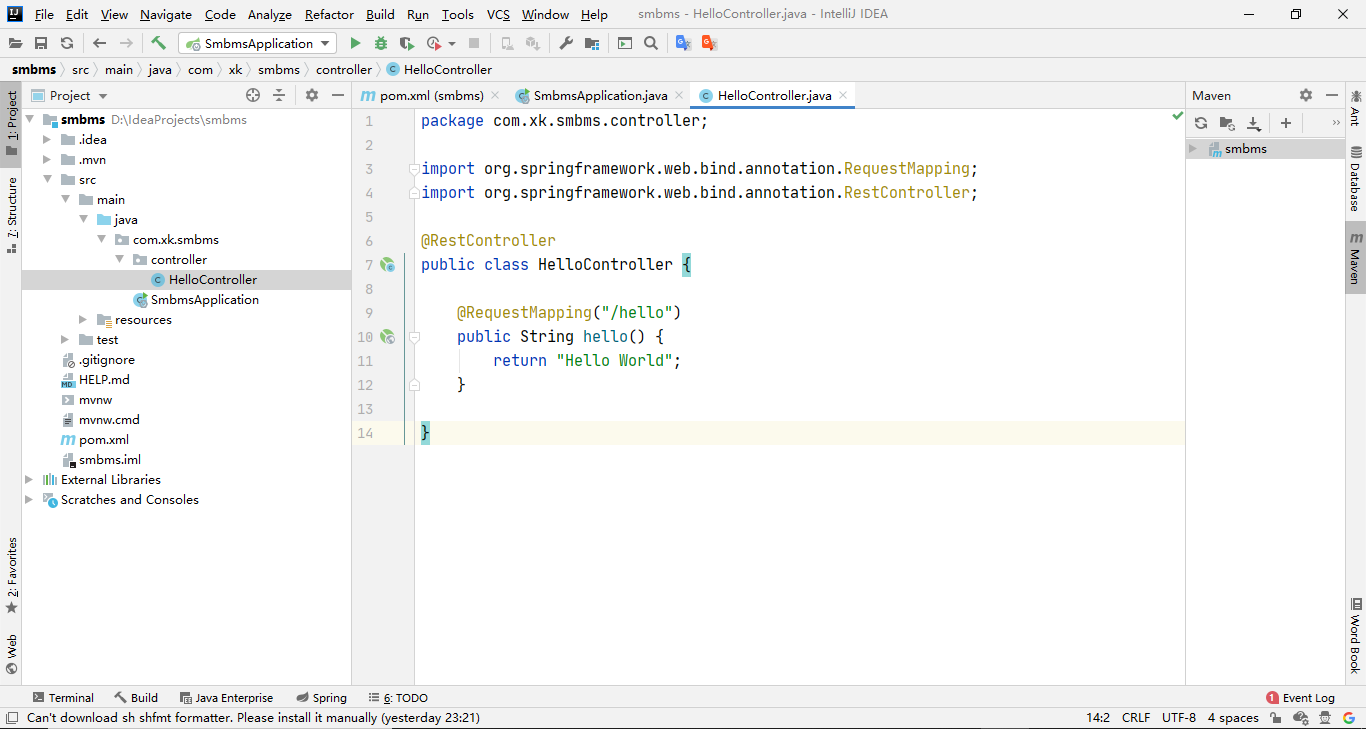The height and width of the screenshot is (729, 1366).
Task: Open the Refactor menu
Action: (x=329, y=14)
